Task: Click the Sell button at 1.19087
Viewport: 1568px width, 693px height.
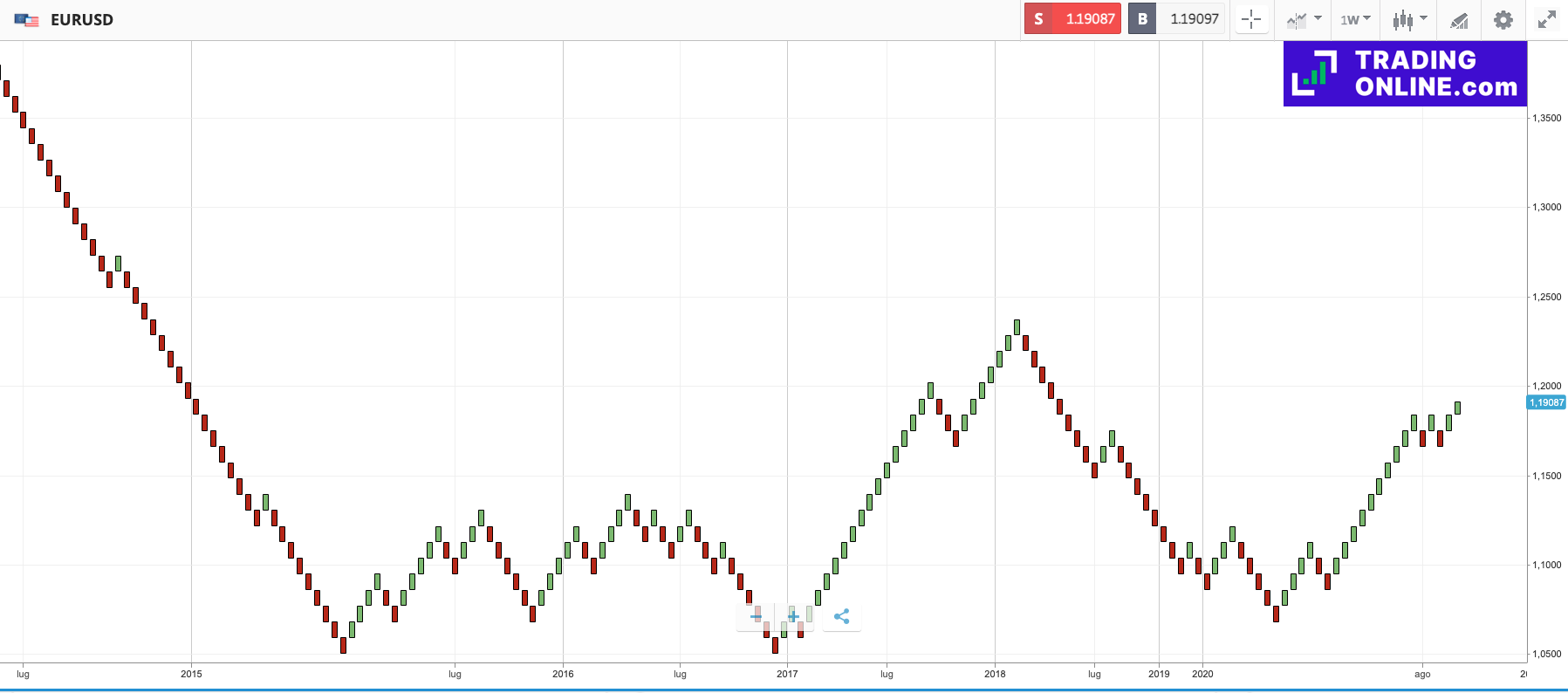Action: pyautogui.click(x=1072, y=19)
